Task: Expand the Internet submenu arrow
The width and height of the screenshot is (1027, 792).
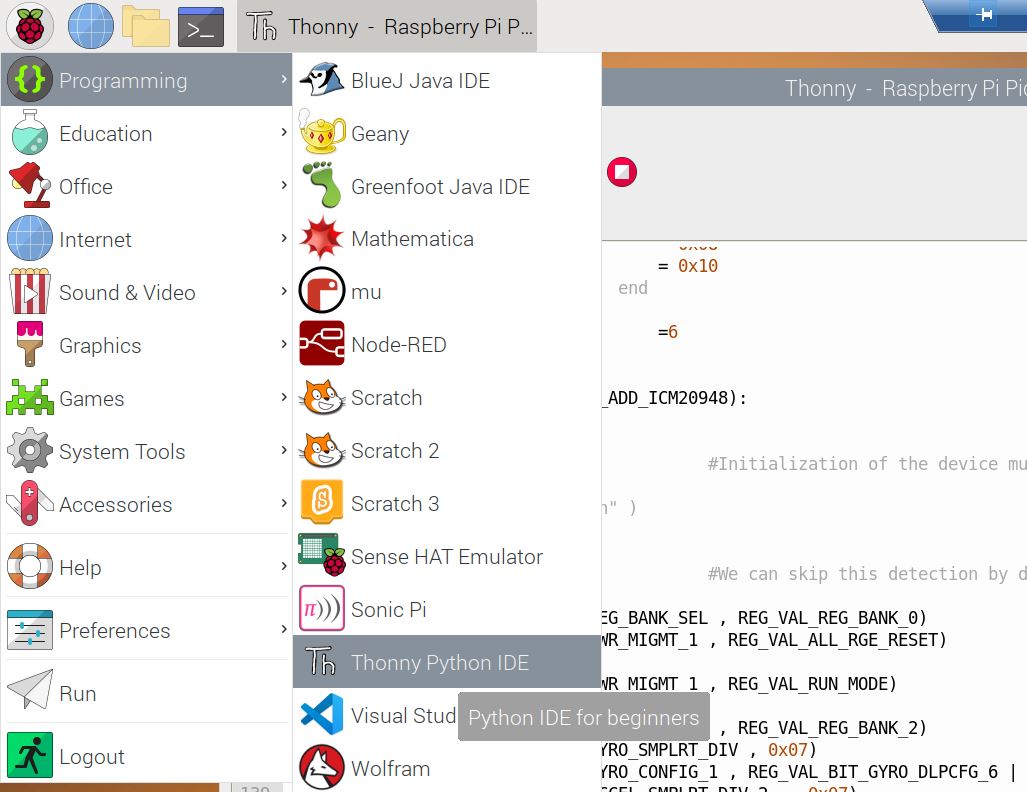Action: (284, 238)
